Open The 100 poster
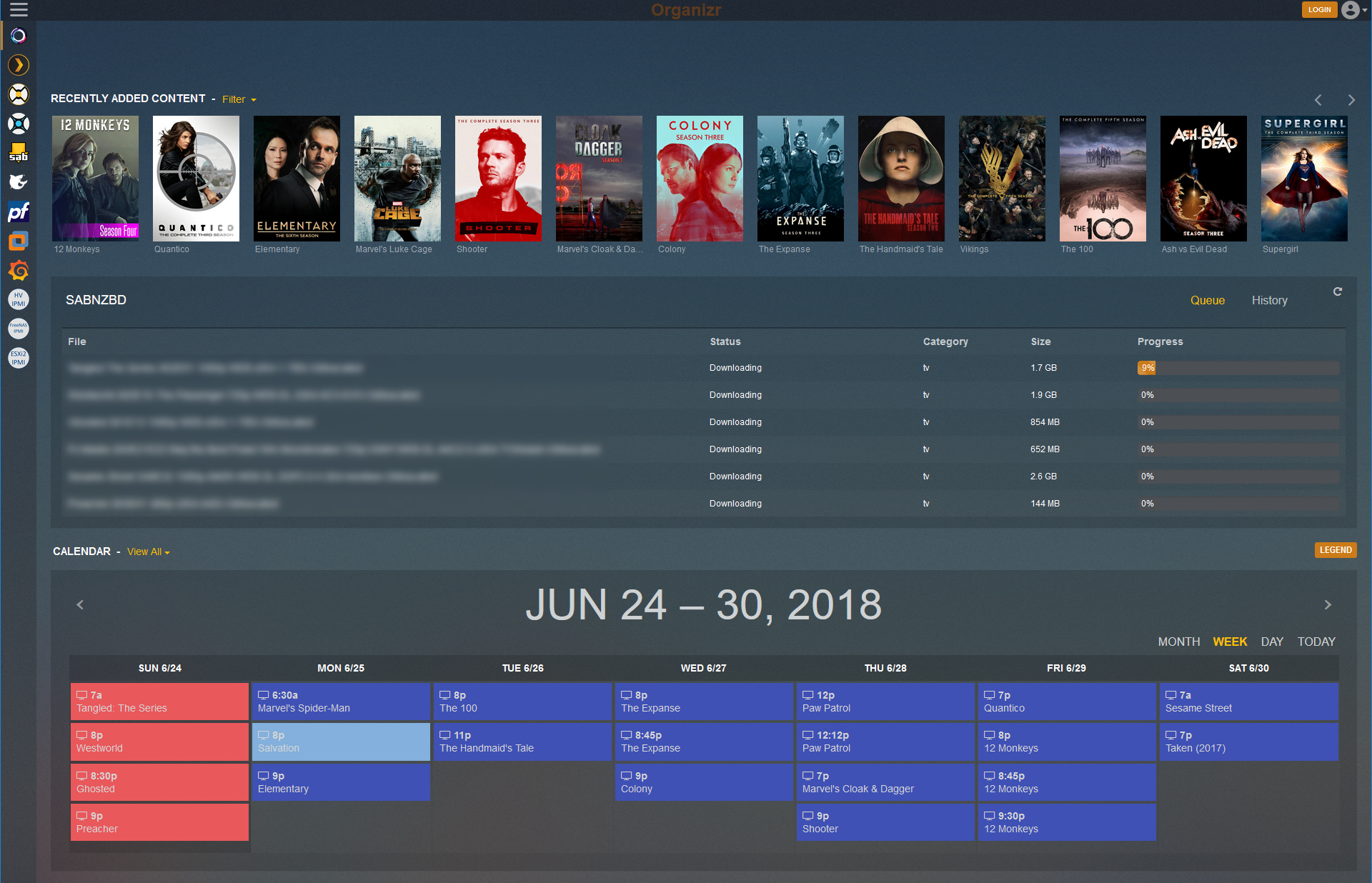The height and width of the screenshot is (883, 1372). (1103, 179)
